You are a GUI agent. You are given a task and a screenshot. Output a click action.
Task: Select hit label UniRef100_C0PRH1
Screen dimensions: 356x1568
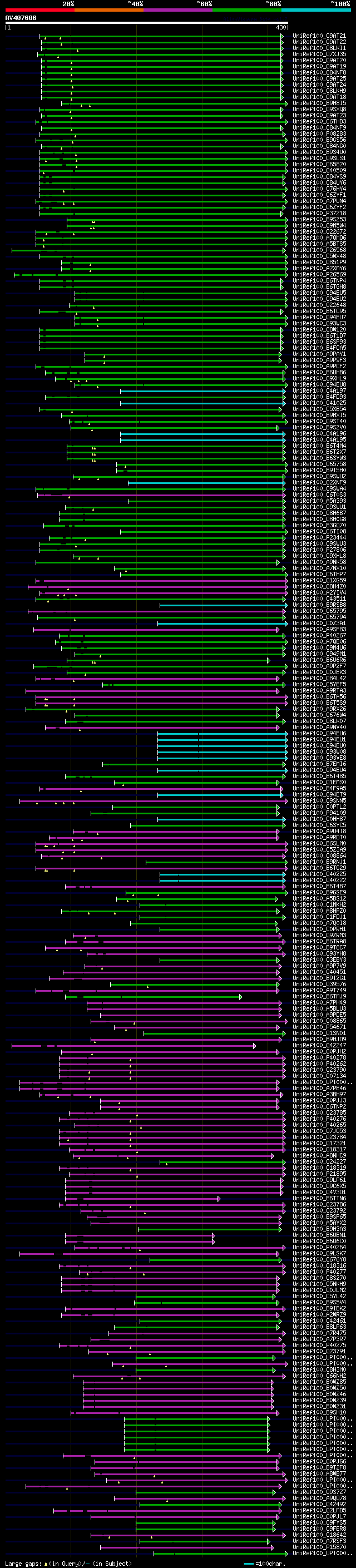[319, 929]
